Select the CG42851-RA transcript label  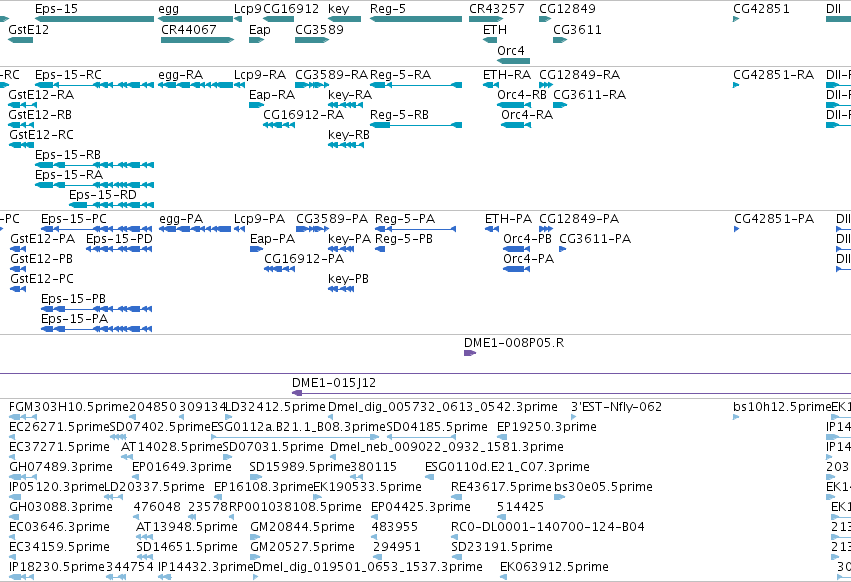tap(773, 75)
